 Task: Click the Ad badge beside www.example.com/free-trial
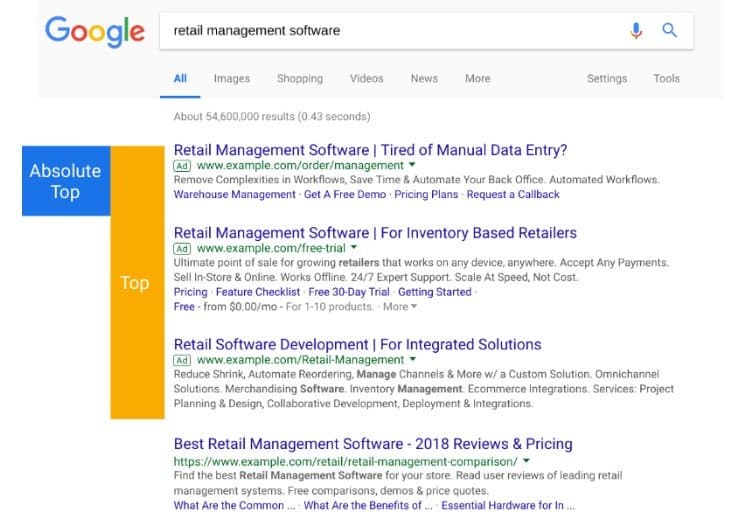(182, 248)
